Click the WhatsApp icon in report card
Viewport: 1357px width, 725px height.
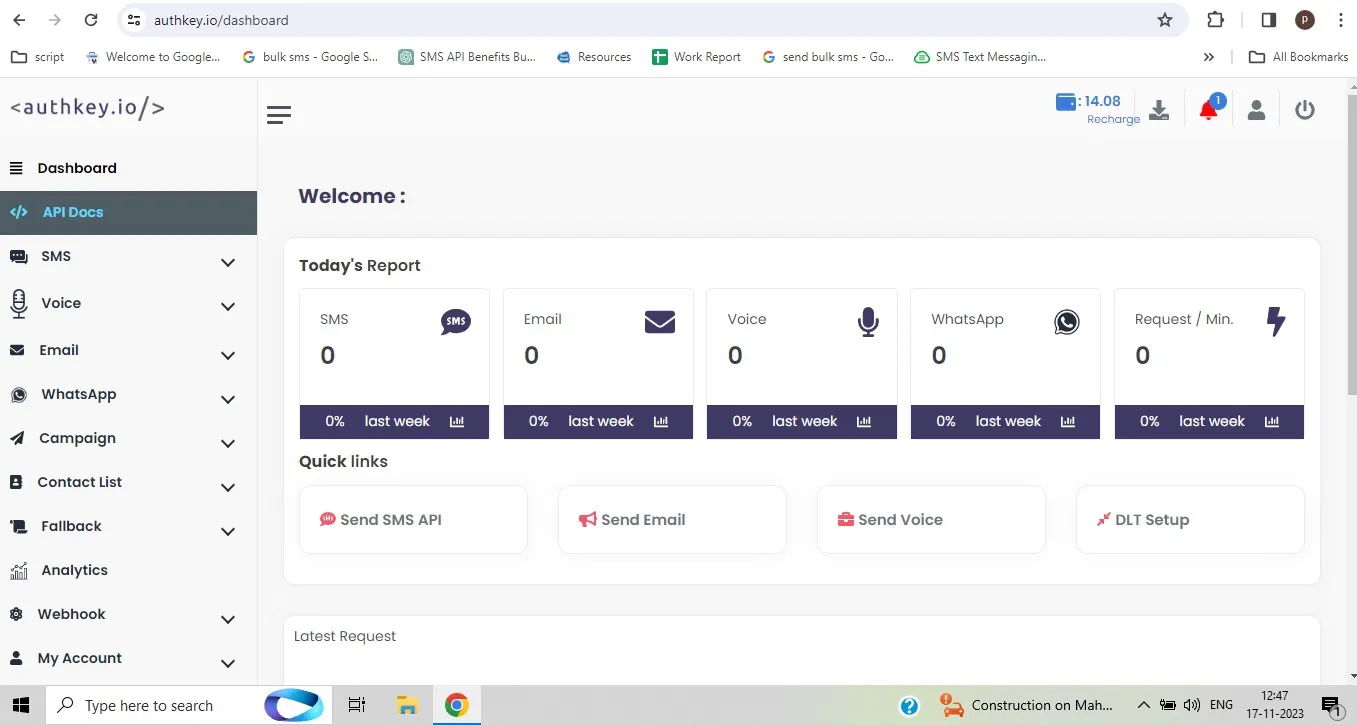[x=1067, y=321]
